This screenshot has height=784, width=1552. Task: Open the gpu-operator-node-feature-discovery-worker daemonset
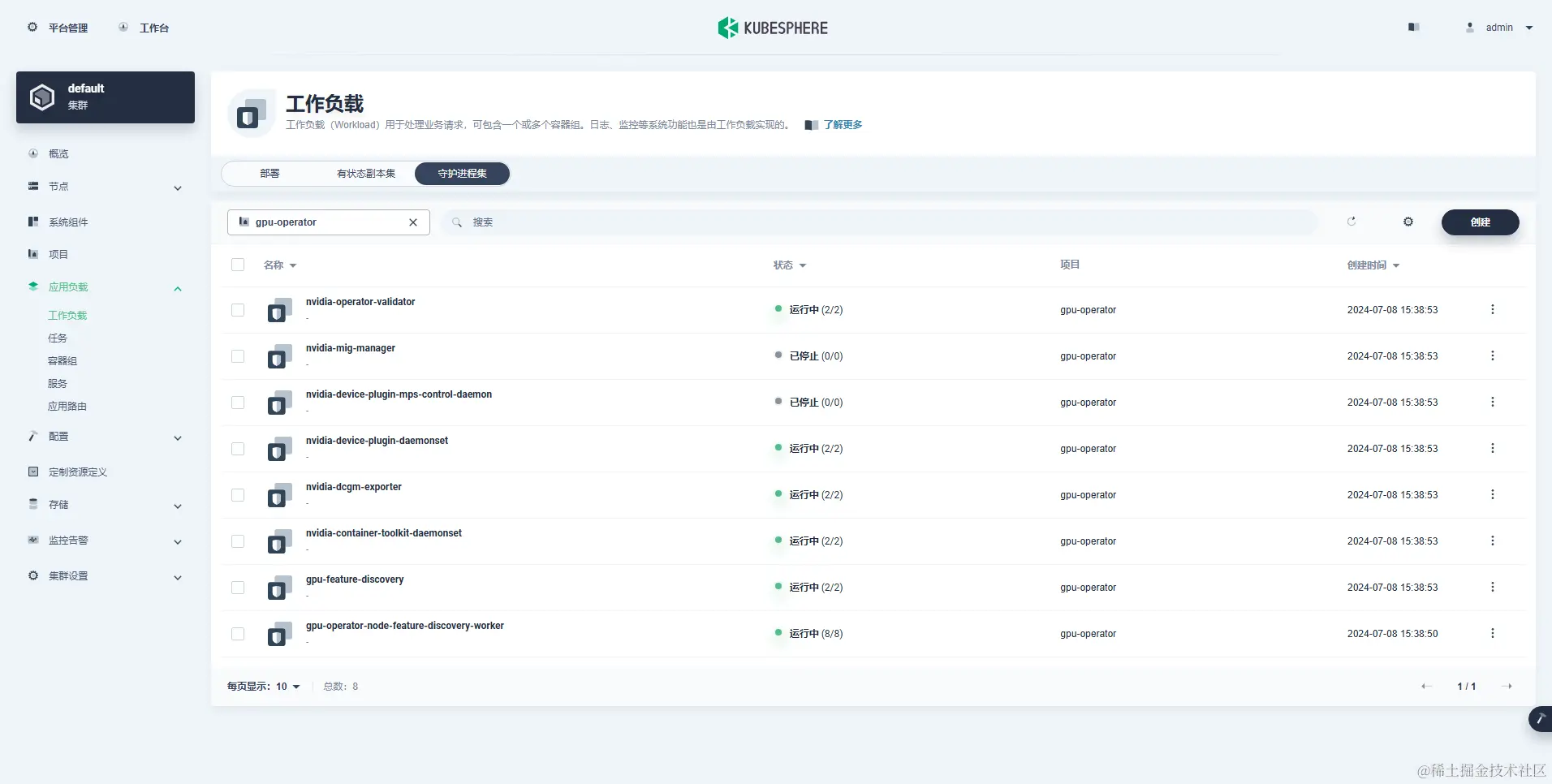click(x=405, y=626)
